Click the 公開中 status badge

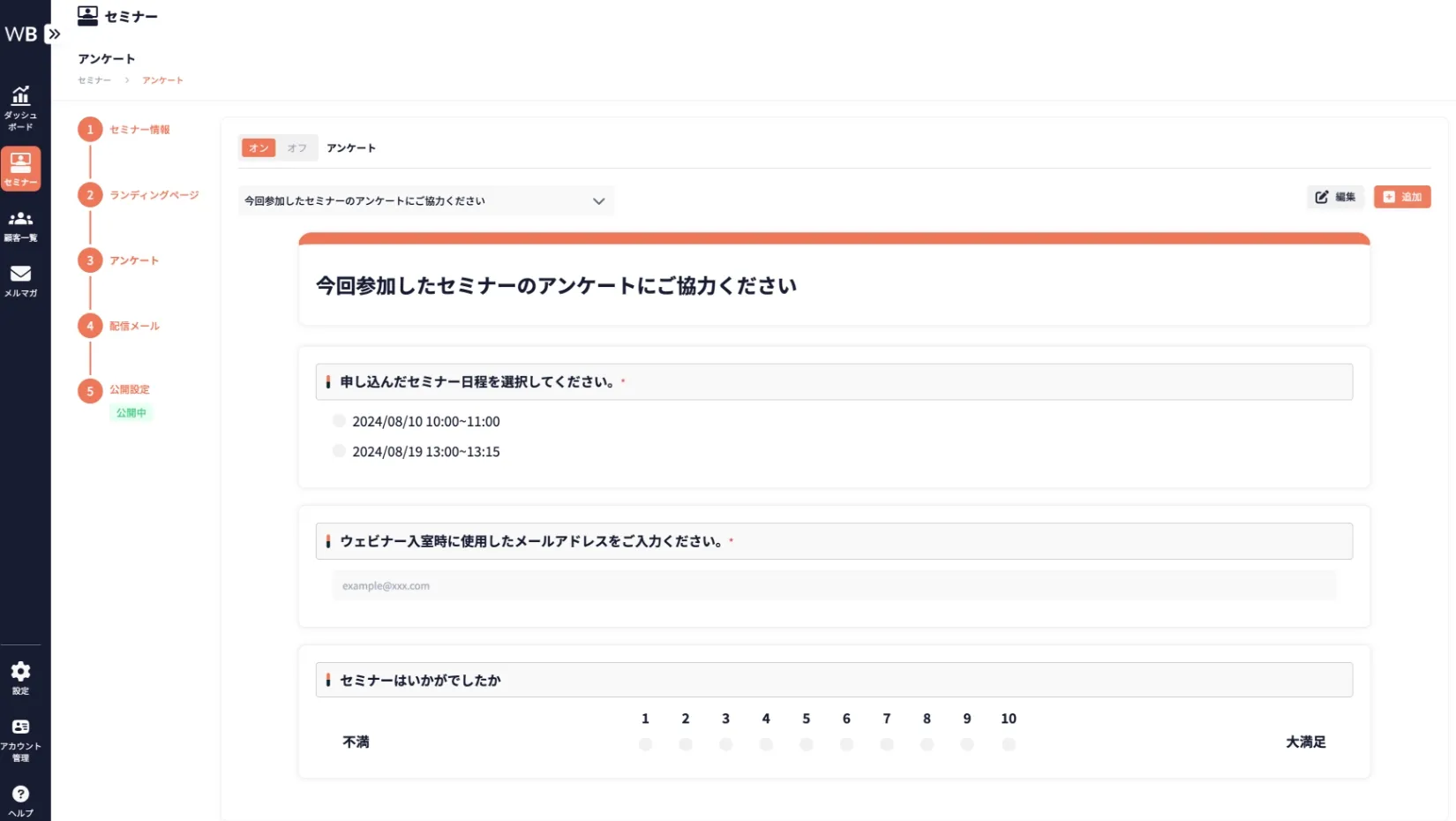[x=131, y=412]
